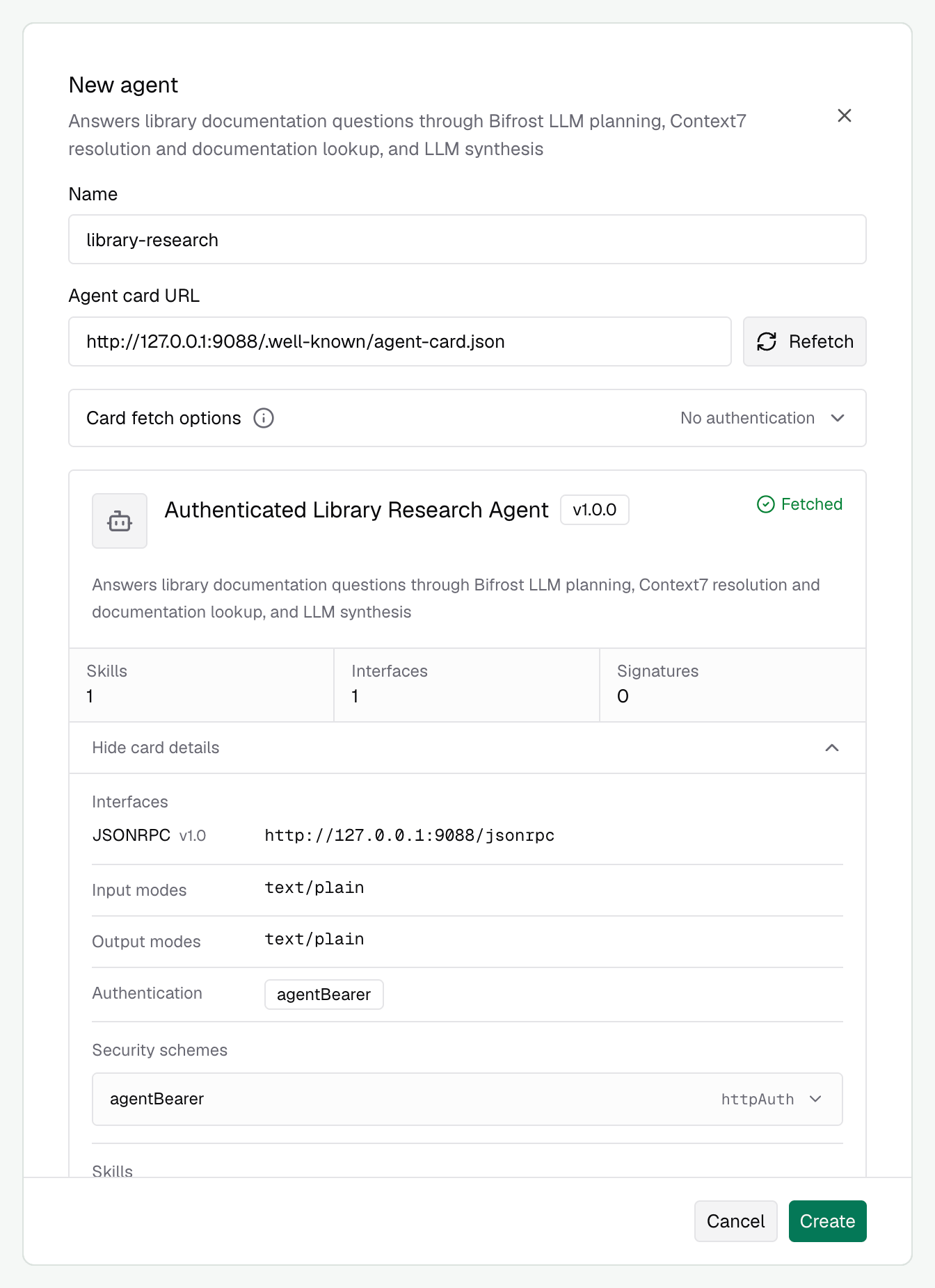Click the Skills count cell
The height and width of the screenshot is (1288, 935).
(x=202, y=685)
